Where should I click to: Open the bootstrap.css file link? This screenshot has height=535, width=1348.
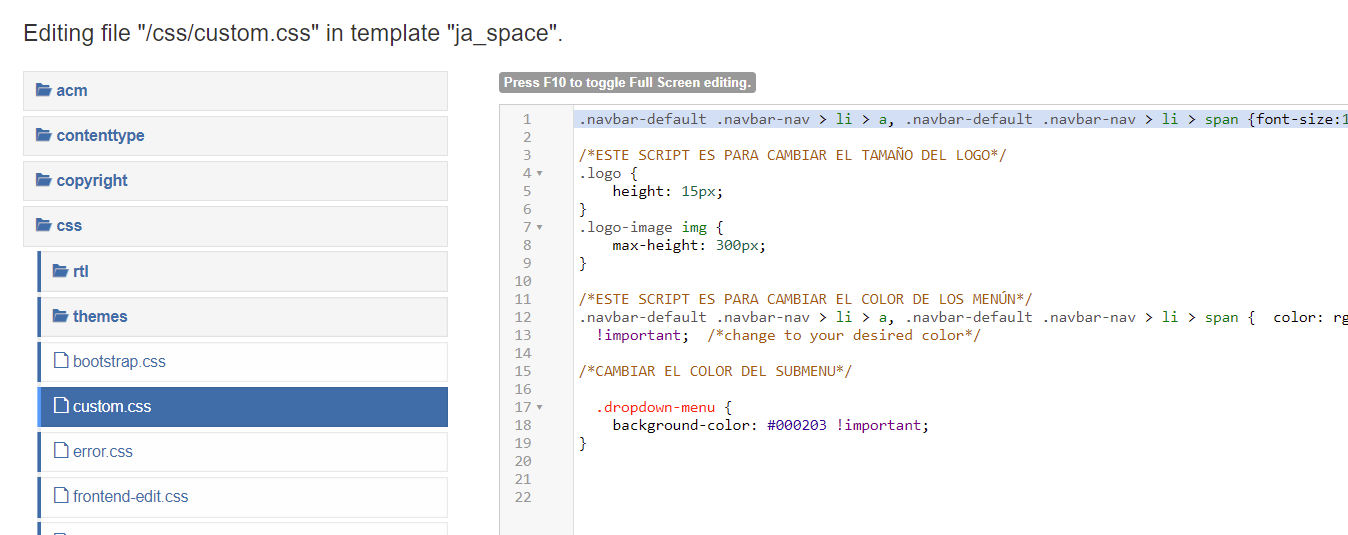tap(119, 362)
